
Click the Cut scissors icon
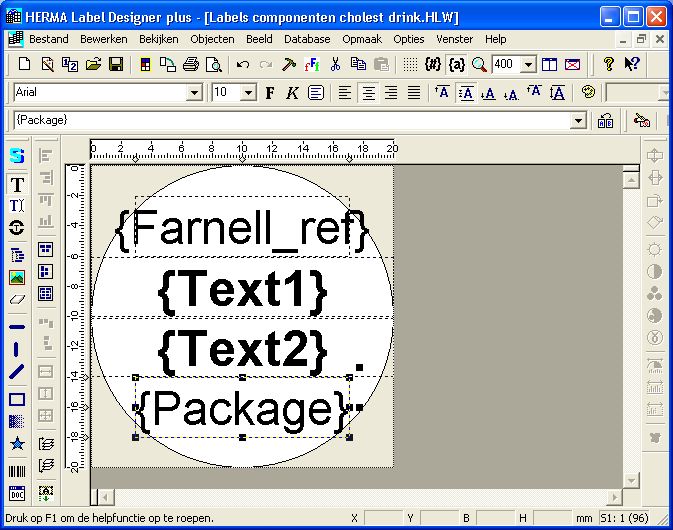coord(335,65)
